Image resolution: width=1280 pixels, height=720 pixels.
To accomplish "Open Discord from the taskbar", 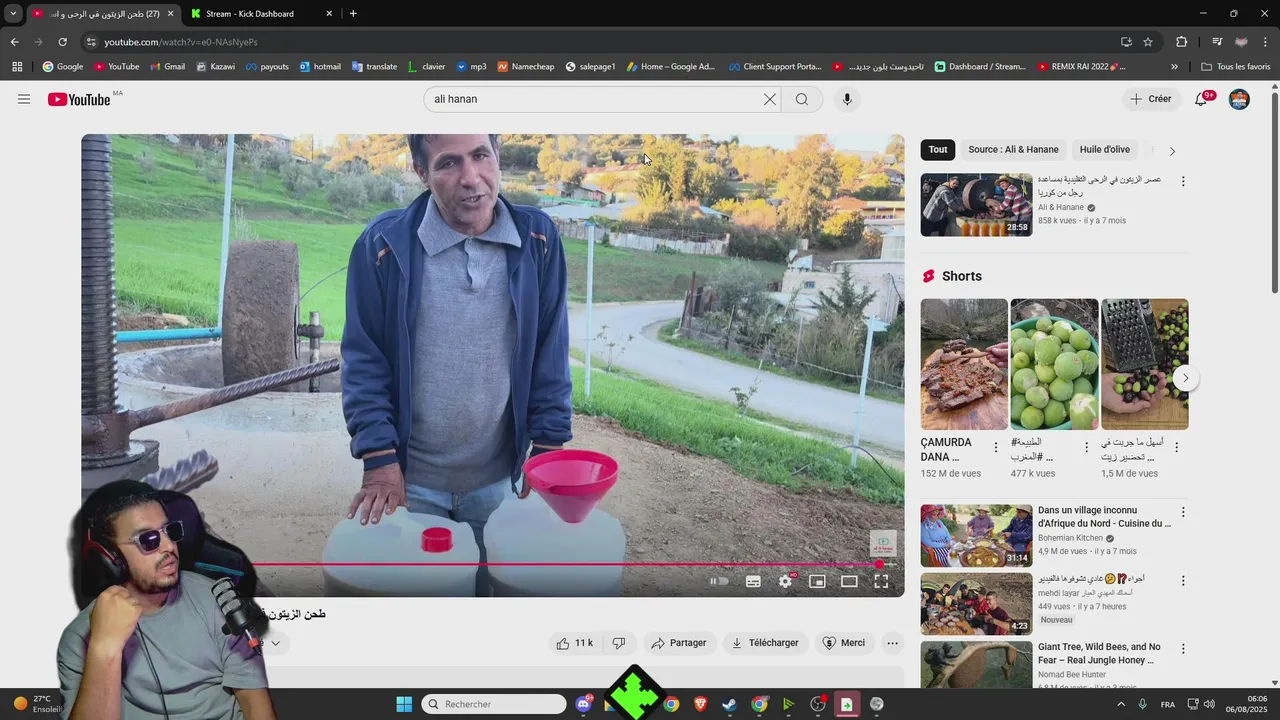I will [583, 704].
